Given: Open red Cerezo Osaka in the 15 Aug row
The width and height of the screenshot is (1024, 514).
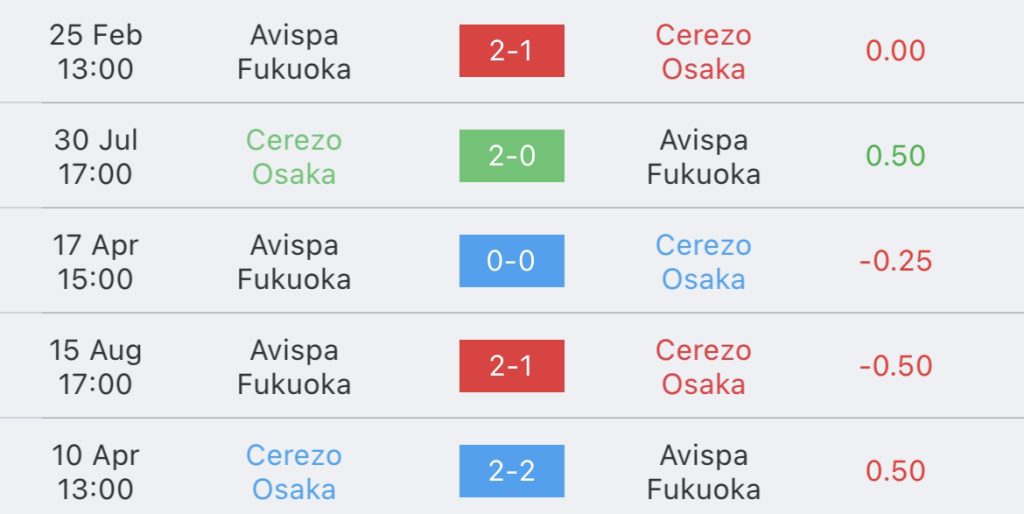Looking at the screenshot, I should coord(703,367).
